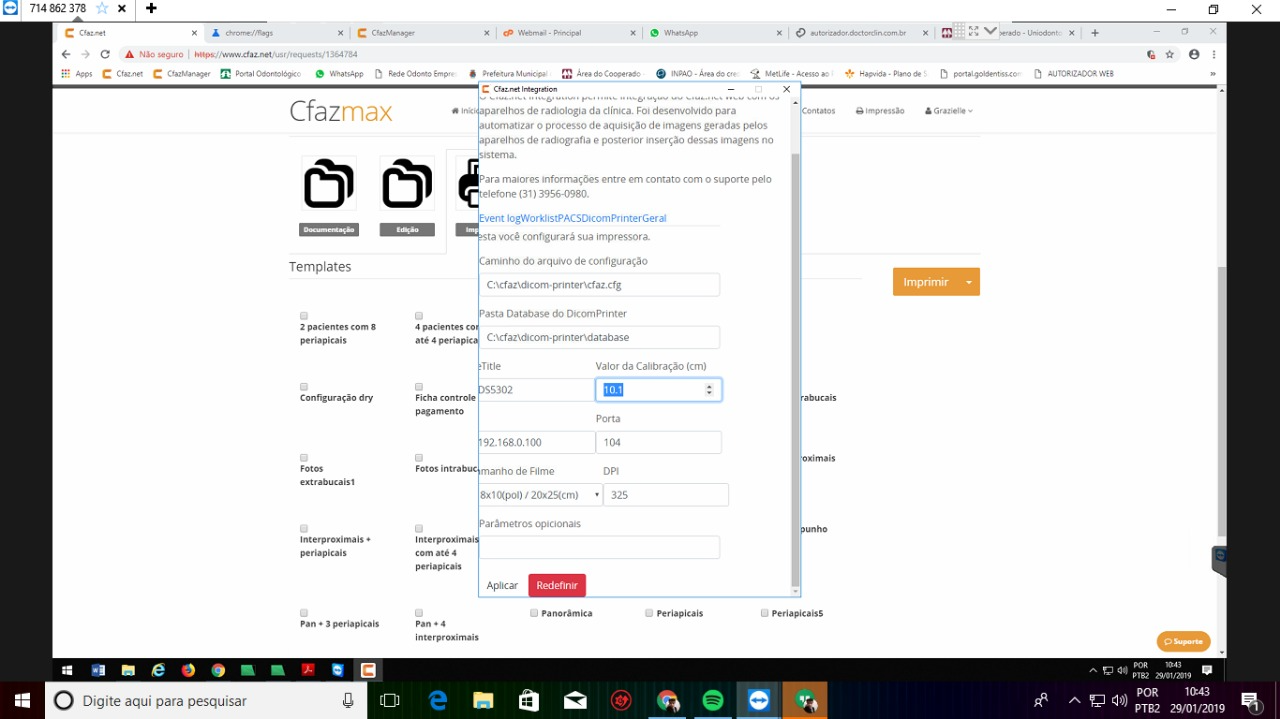1280x719 pixels.
Task: Open Firefox on the remote taskbar
Action: (x=188, y=670)
